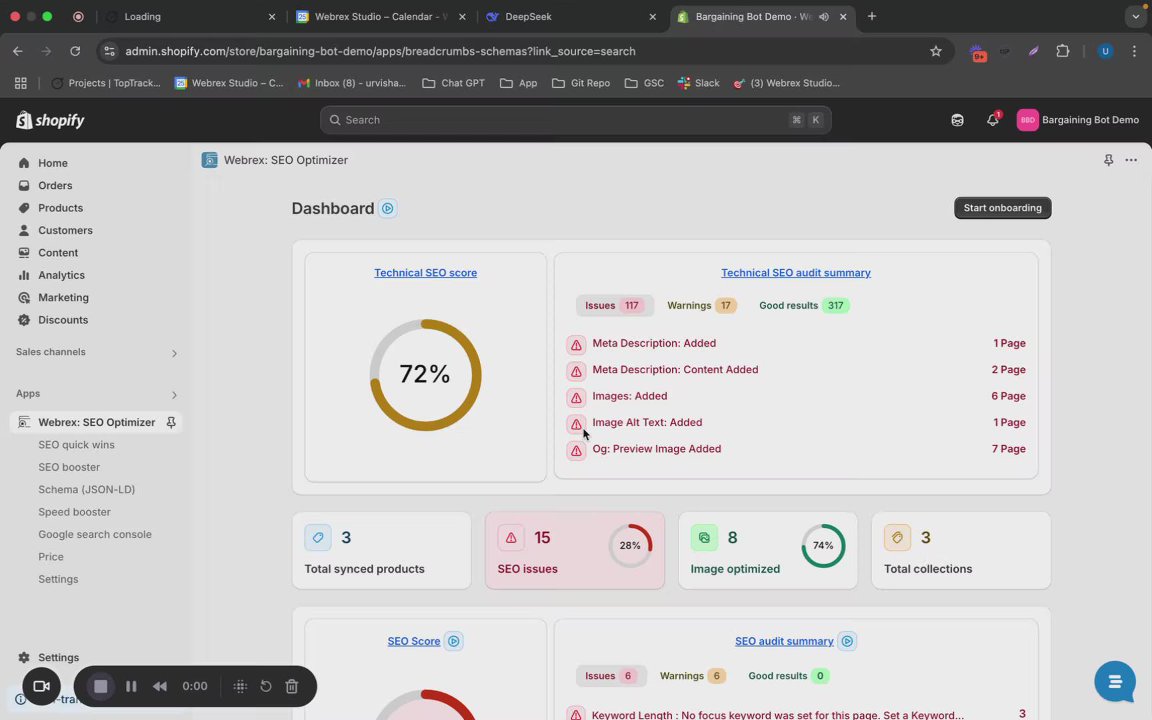Open the SEO audit summary link
1152x720 pixels.
(784, 641)
